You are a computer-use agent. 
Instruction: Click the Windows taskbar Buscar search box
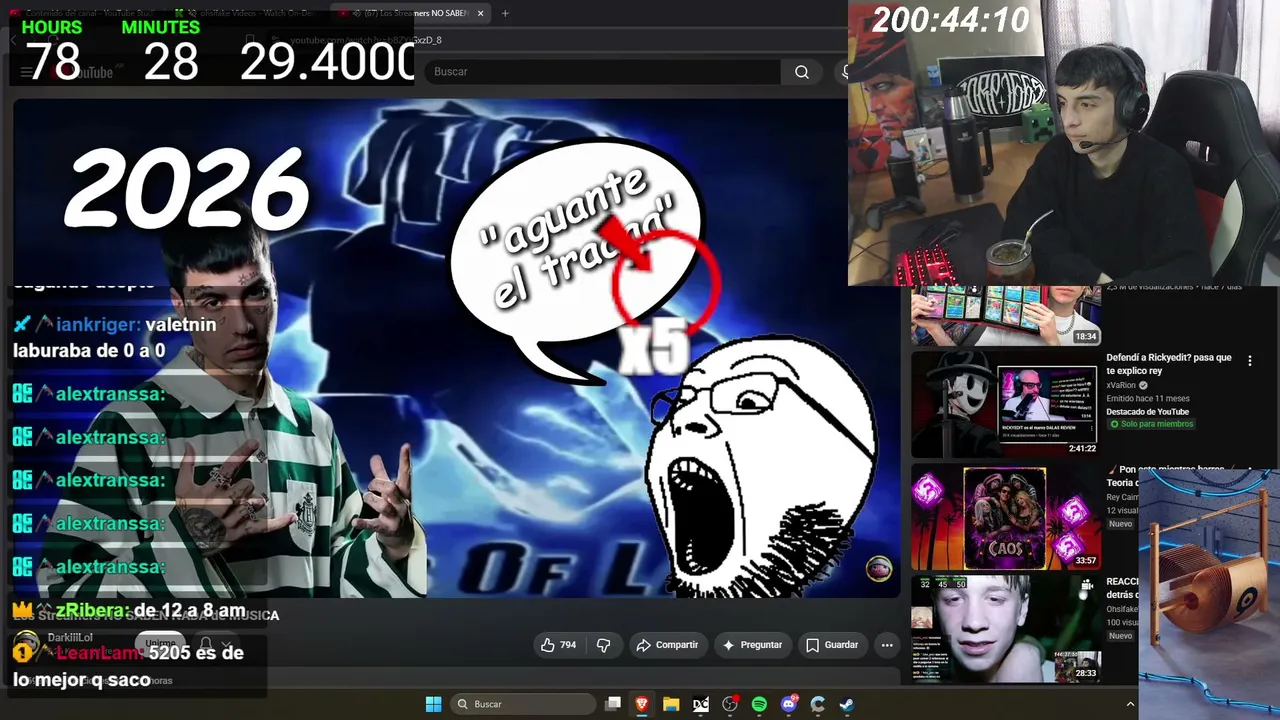(x=522, y=704)
